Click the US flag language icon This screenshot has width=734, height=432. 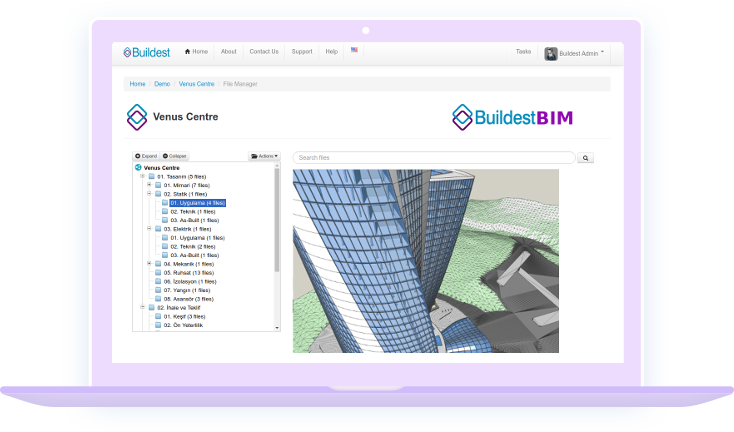pos(354,50)
